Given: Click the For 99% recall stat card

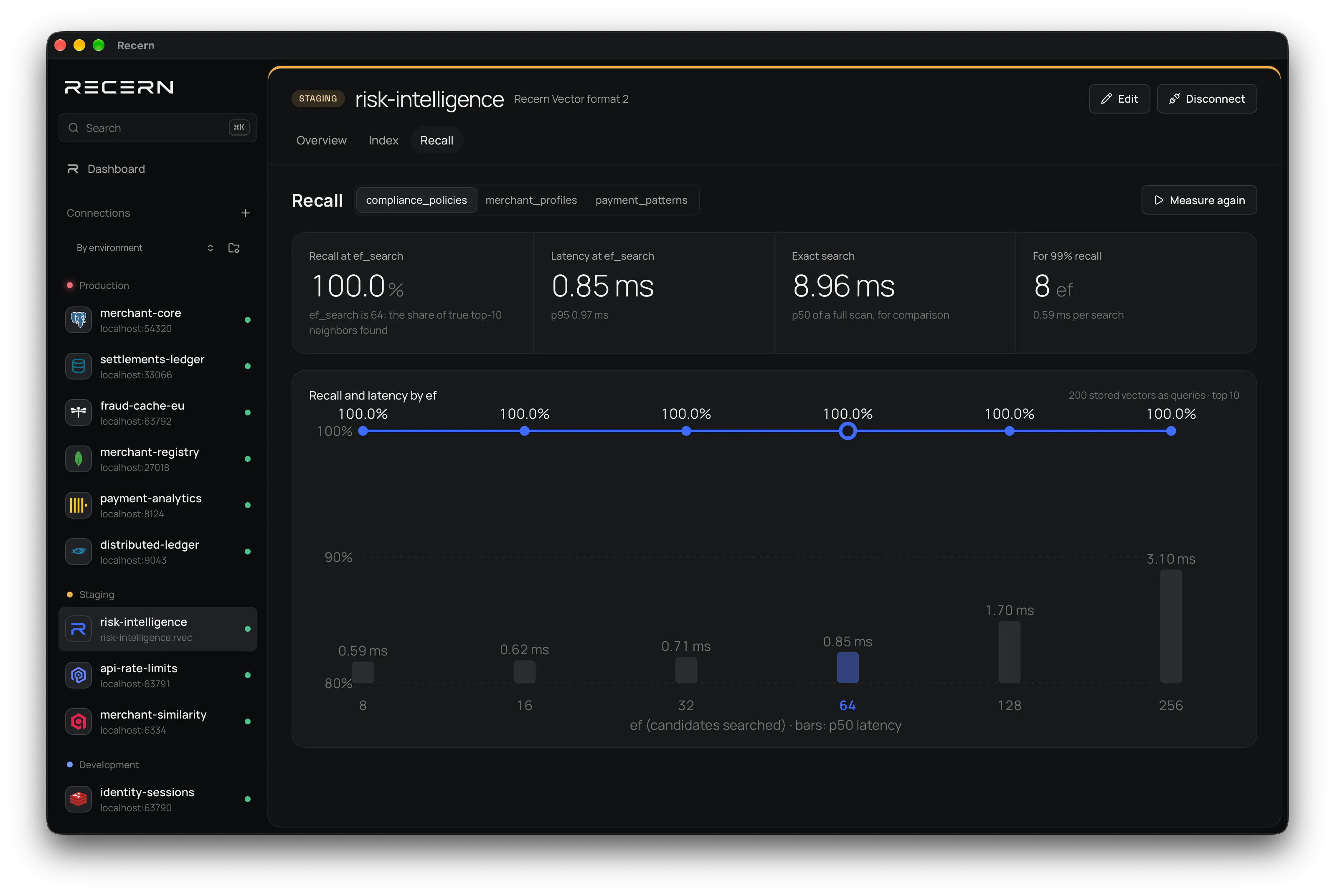Looking at the screenshot, I should pos(1135,293).
